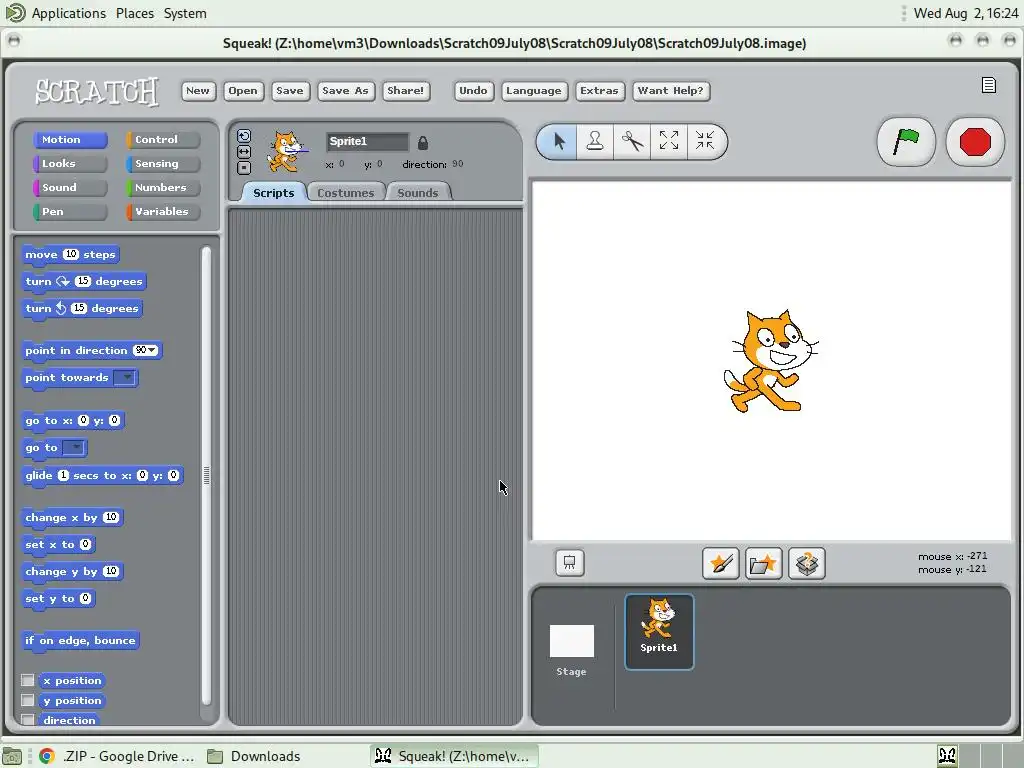
Task: Set rotation style to can rotate
Action: click(x=244, y=136)
